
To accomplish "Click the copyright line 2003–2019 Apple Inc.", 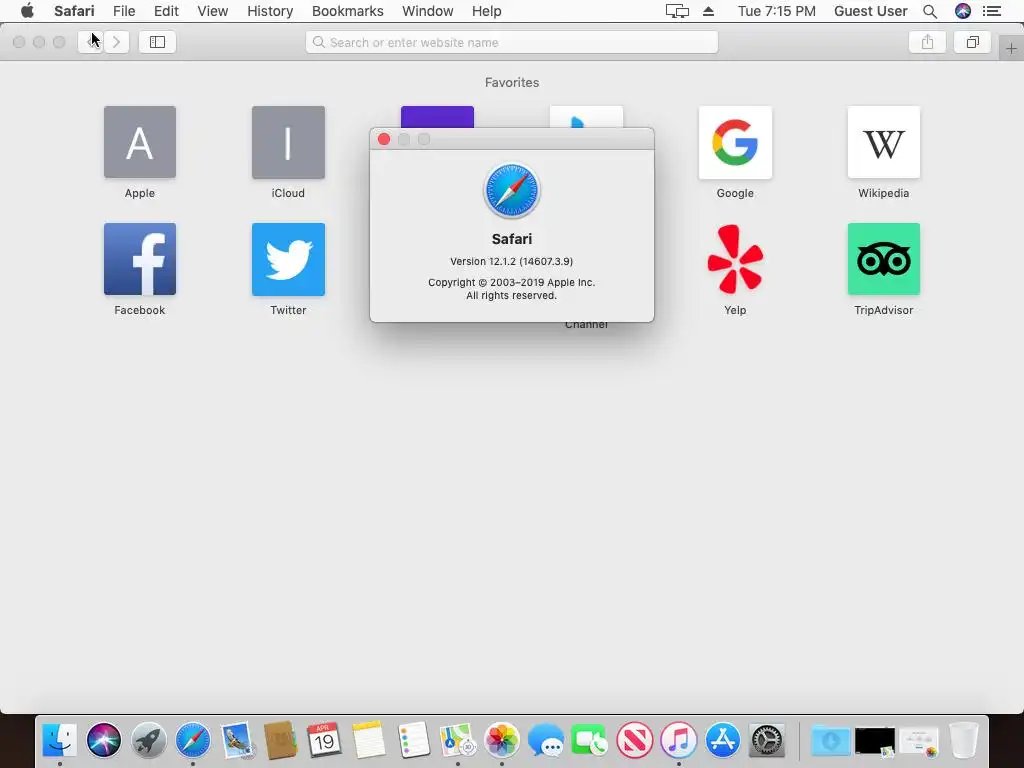I will [511, 282].
